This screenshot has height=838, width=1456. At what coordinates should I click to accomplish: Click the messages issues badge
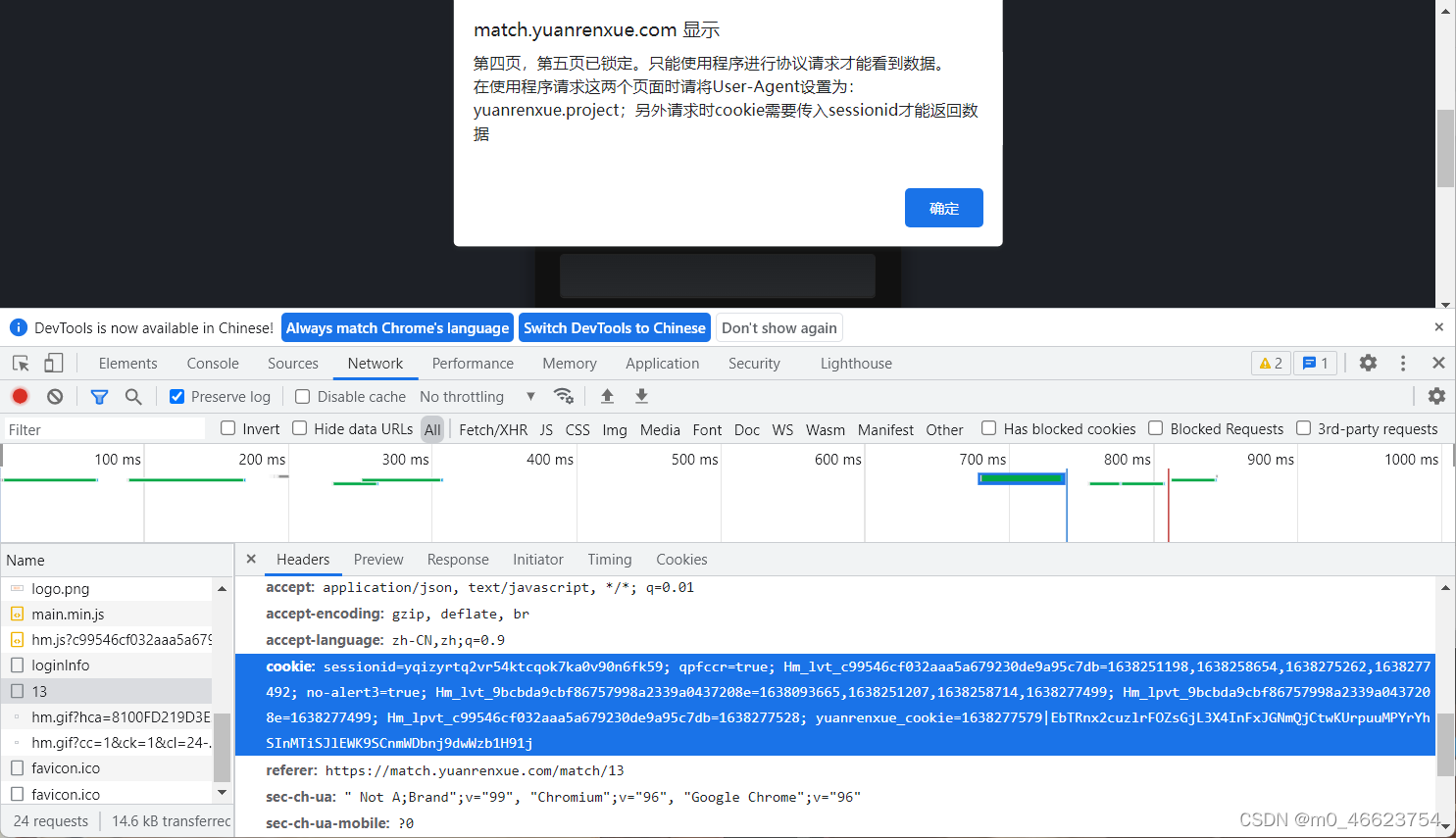point(1315,364)
